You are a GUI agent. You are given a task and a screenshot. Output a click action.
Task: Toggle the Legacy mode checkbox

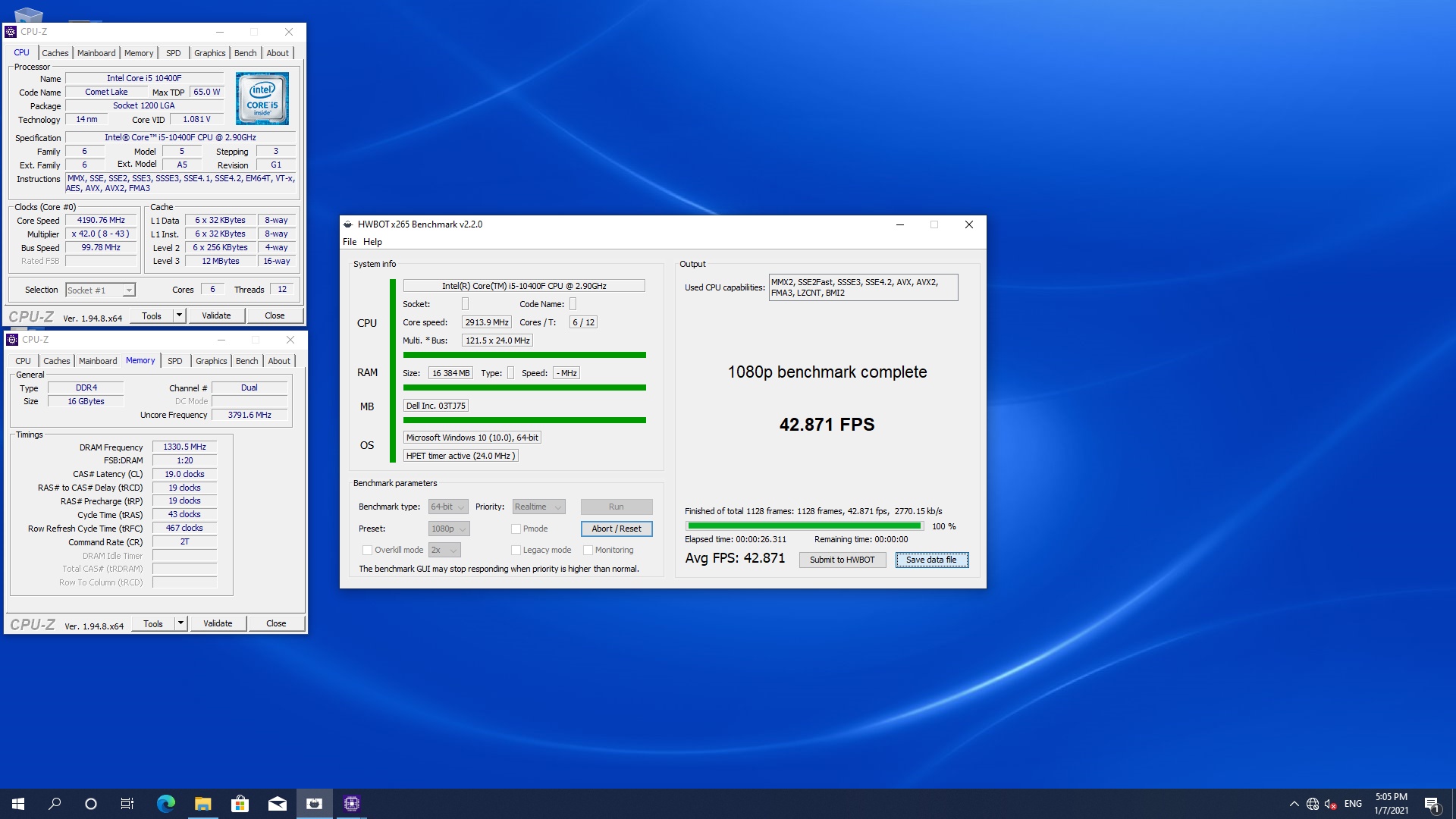[x=516, y=550]
